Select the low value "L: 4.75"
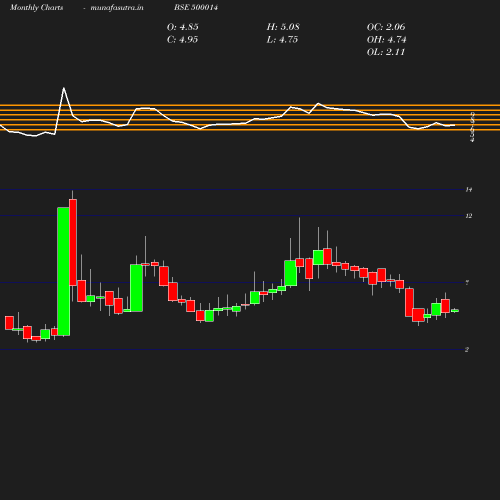The image size is (500, 500). point(282,40)
